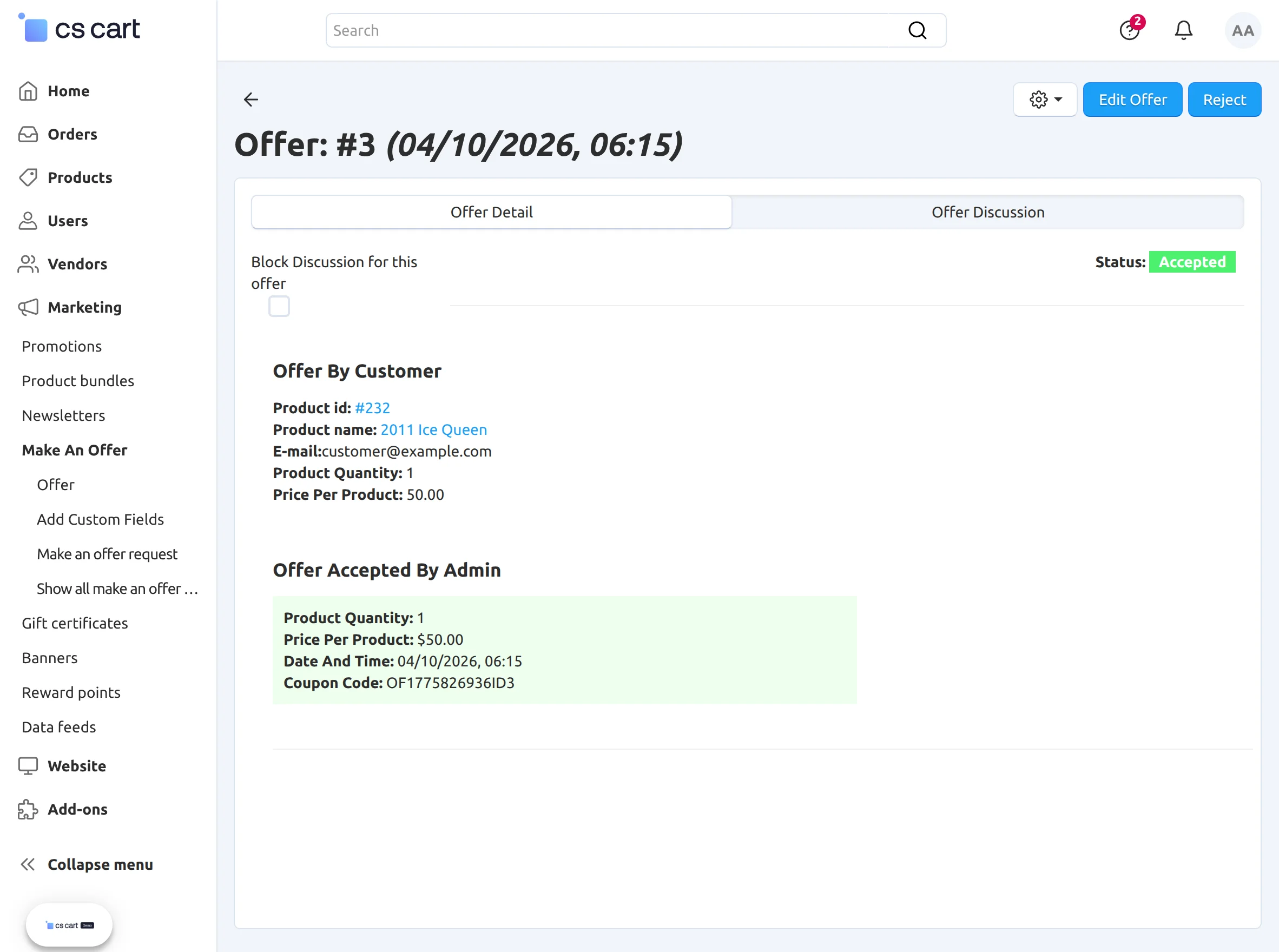Click the Add-ons puzzle icon

point(28,809)
